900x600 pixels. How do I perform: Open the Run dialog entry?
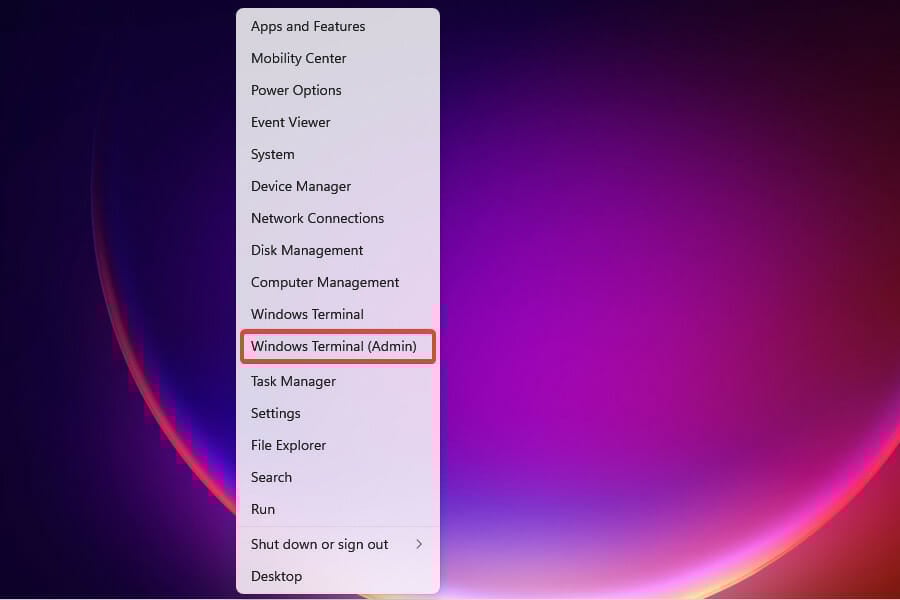tap(338, 509)
